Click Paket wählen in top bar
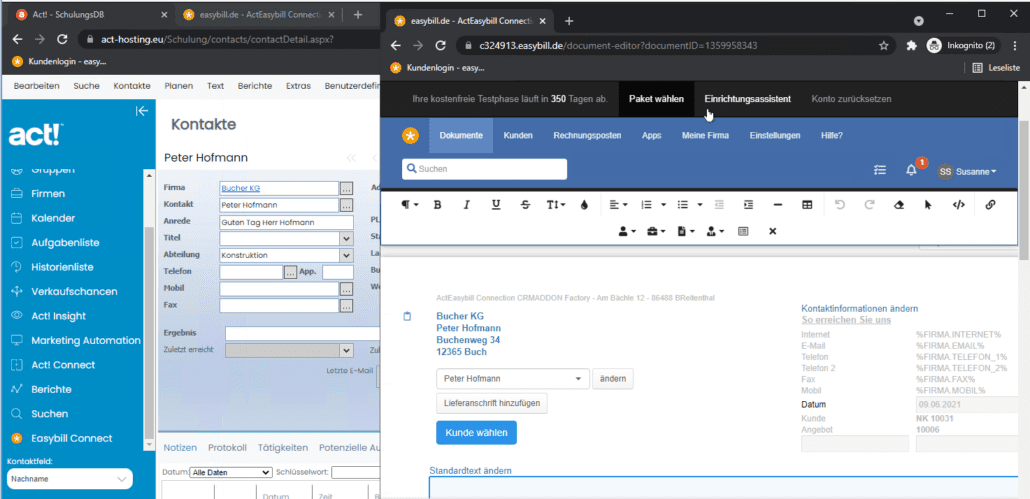1030x499 pixels. click(656, 99)
